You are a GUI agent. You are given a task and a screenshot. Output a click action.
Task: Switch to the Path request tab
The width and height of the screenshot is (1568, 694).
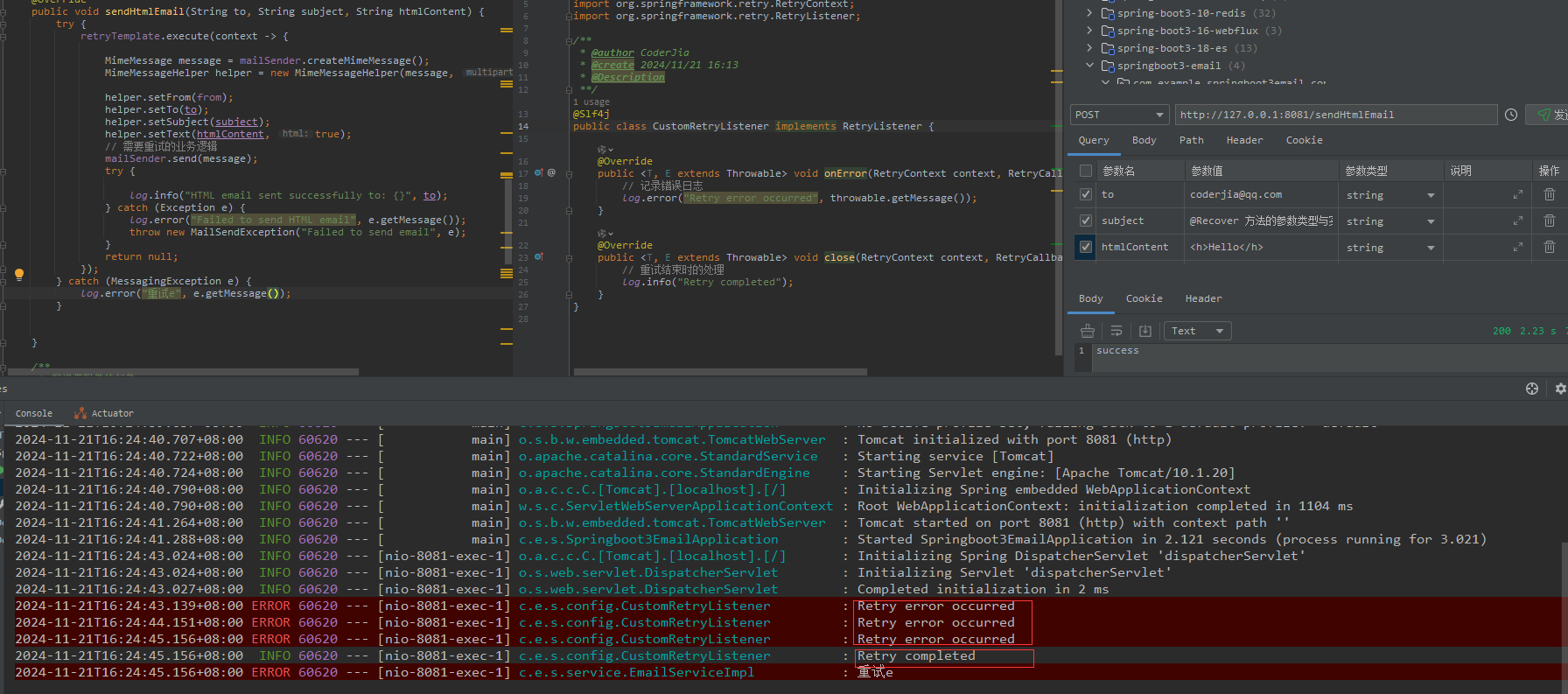point(1191,140)
